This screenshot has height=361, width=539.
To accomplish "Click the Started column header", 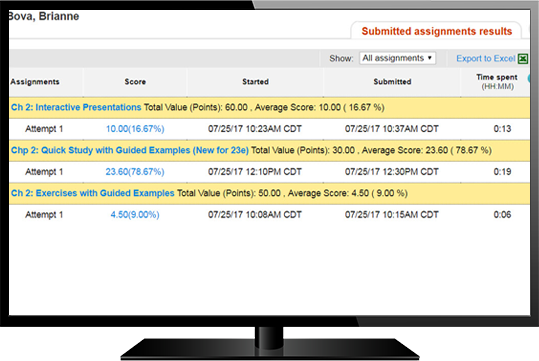I will pyautogui.click(x=255, y=82).
